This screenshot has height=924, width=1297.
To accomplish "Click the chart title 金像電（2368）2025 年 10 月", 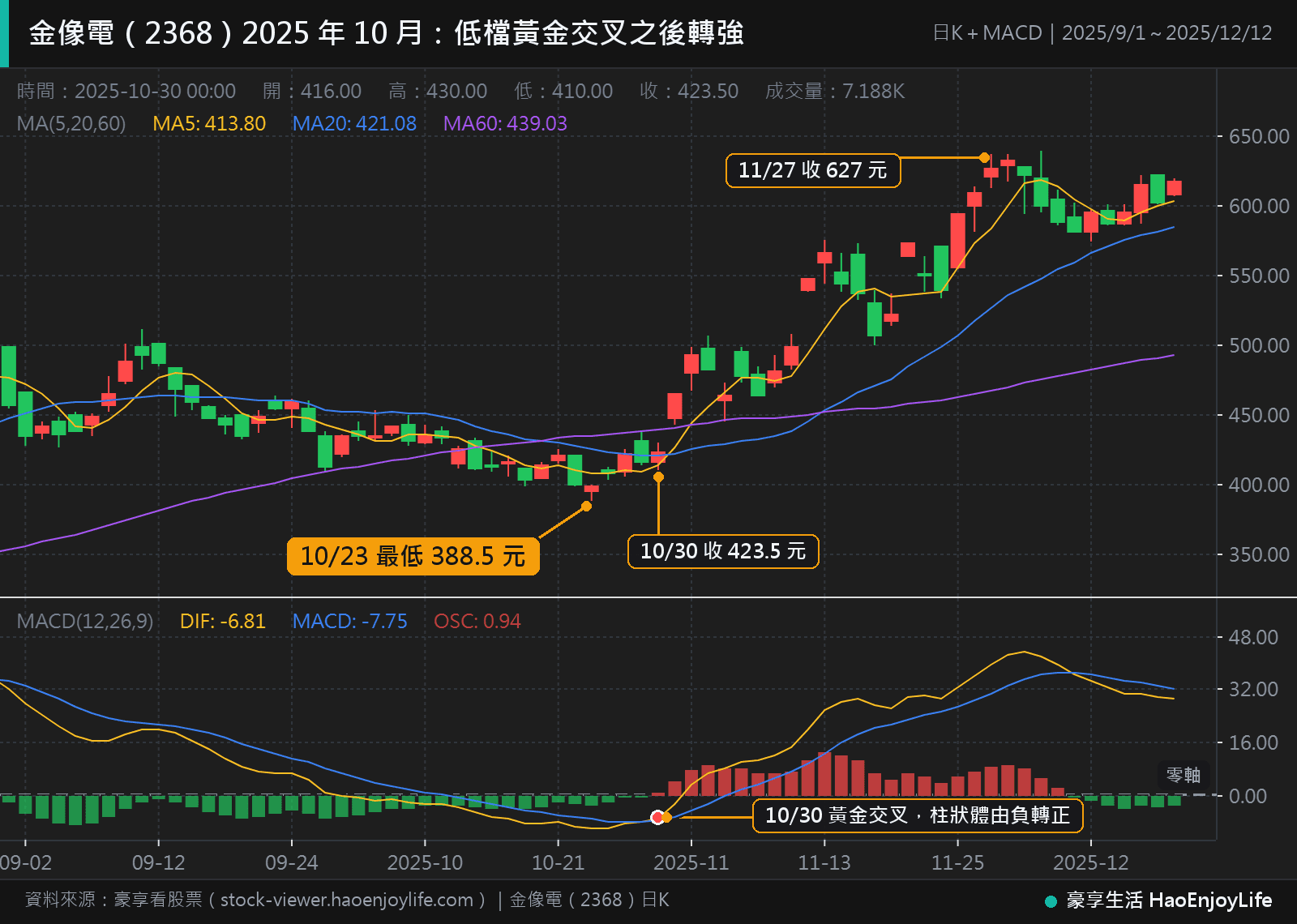I will [387, 33].
